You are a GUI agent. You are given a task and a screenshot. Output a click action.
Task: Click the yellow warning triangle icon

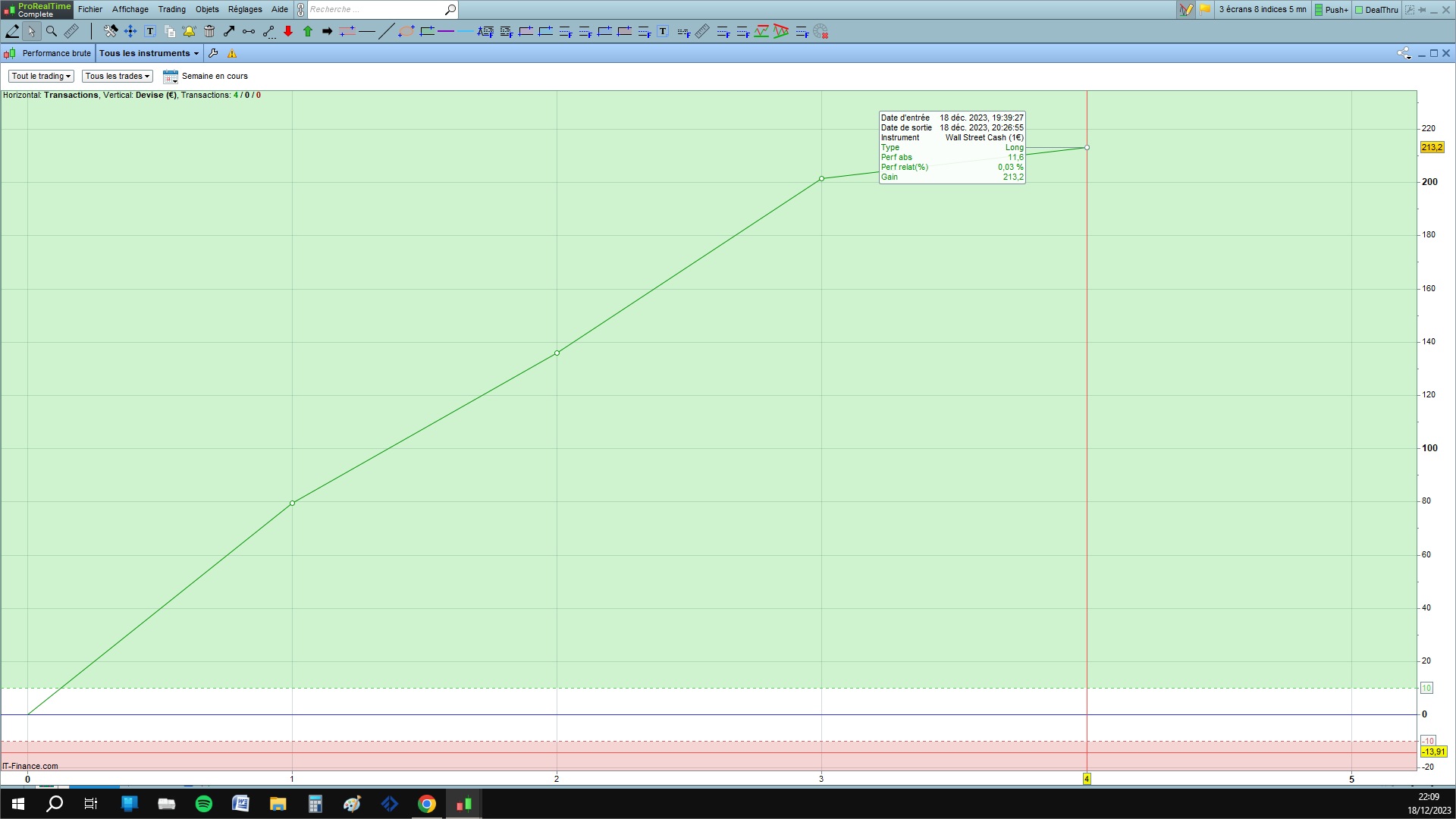232,53
